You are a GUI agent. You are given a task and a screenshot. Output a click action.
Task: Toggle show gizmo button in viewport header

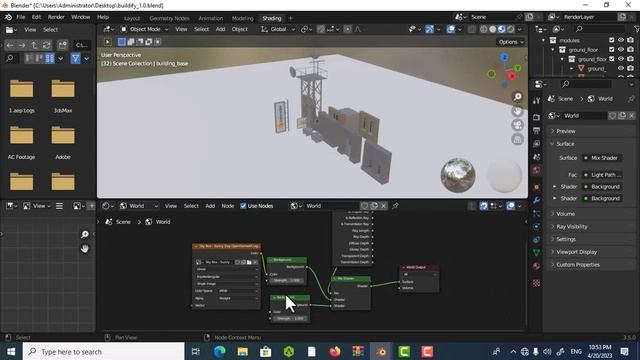click(429, 29)
